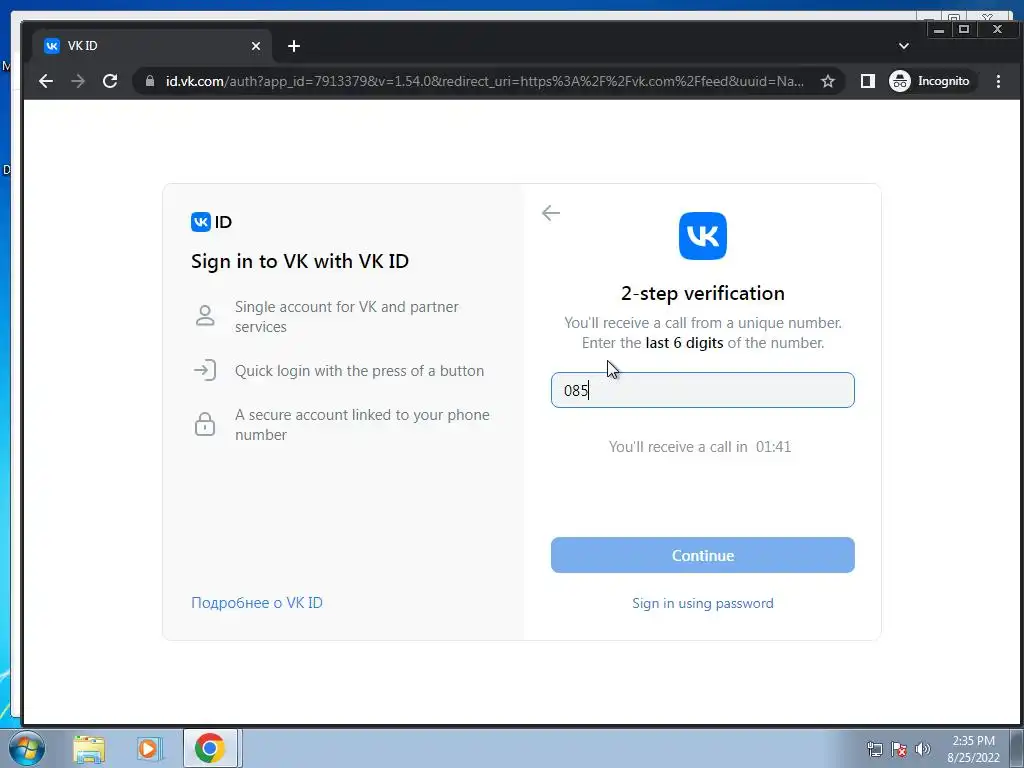Screen dimensions: 1024x768
Task: Click the 2-step verification heading
Action: [x=703, y=293]
